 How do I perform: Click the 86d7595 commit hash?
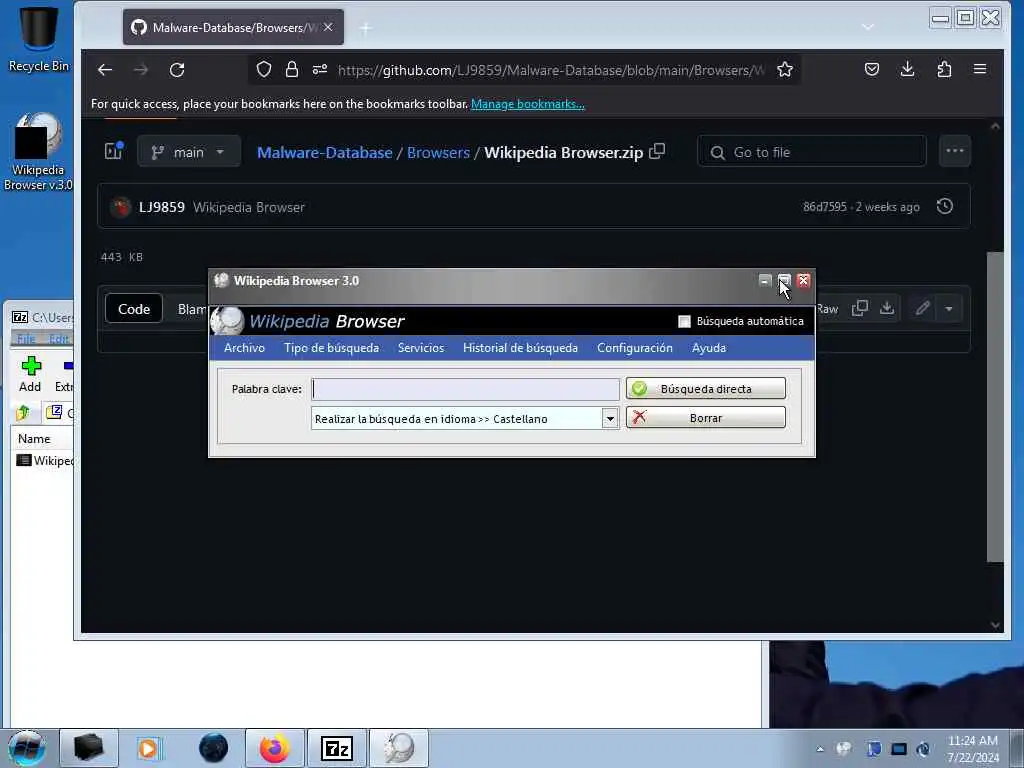tap(824, 207)
